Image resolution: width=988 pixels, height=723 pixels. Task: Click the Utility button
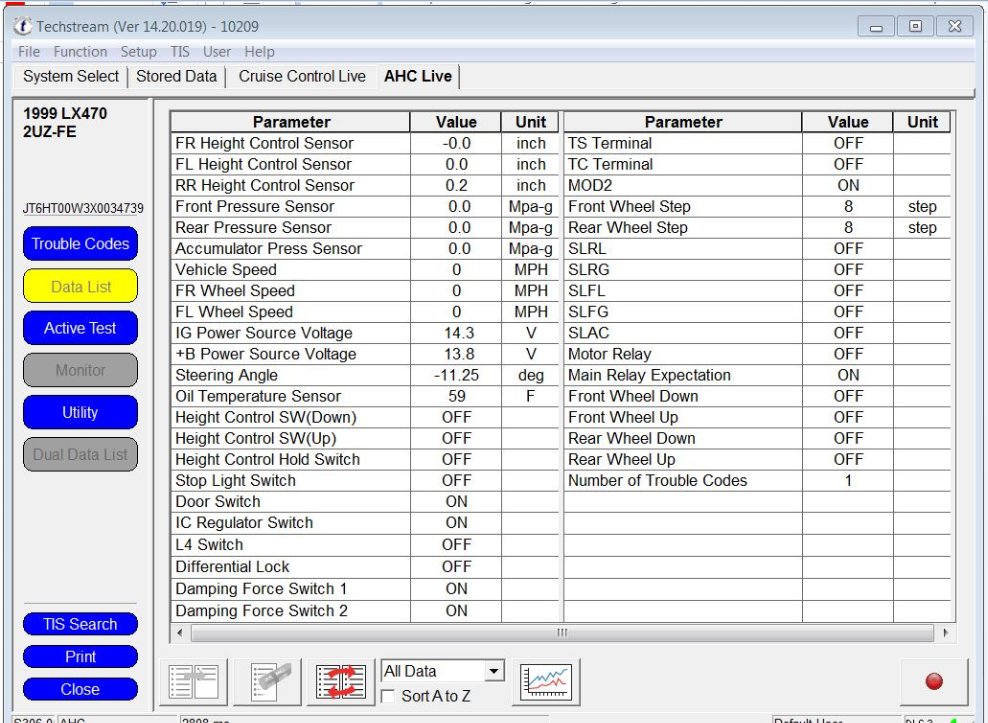point(80,412)
